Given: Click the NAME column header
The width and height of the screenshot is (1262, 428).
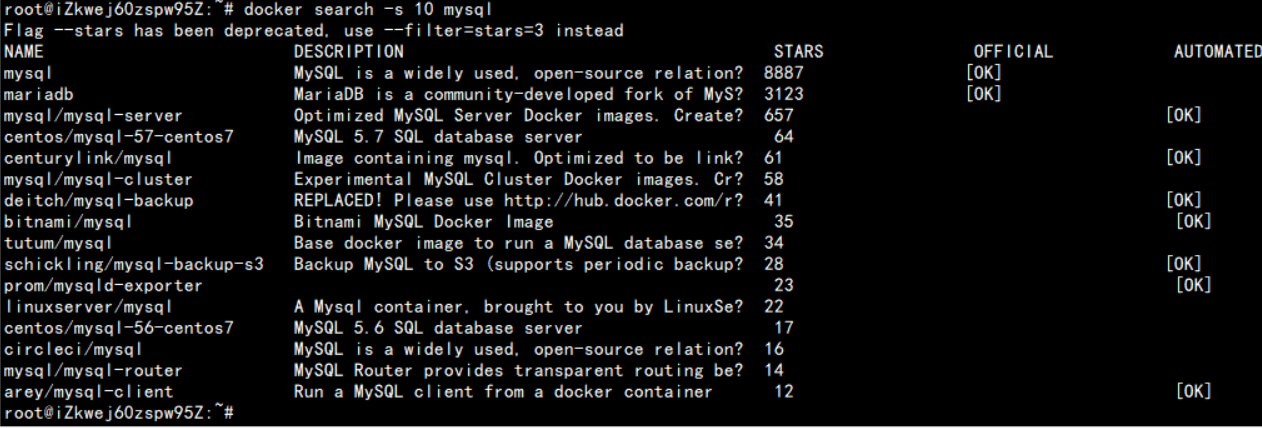Looking at the screenshot, I should (x=24, y=52).
